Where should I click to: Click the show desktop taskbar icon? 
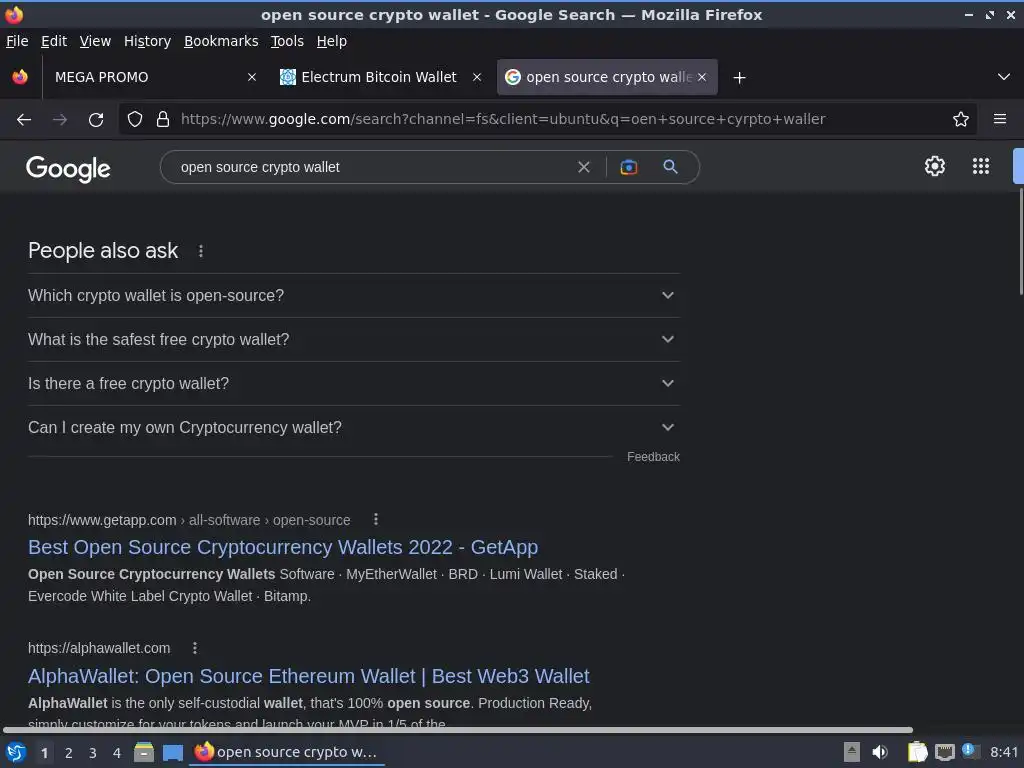pyautogui.click(x=172, y=753)
